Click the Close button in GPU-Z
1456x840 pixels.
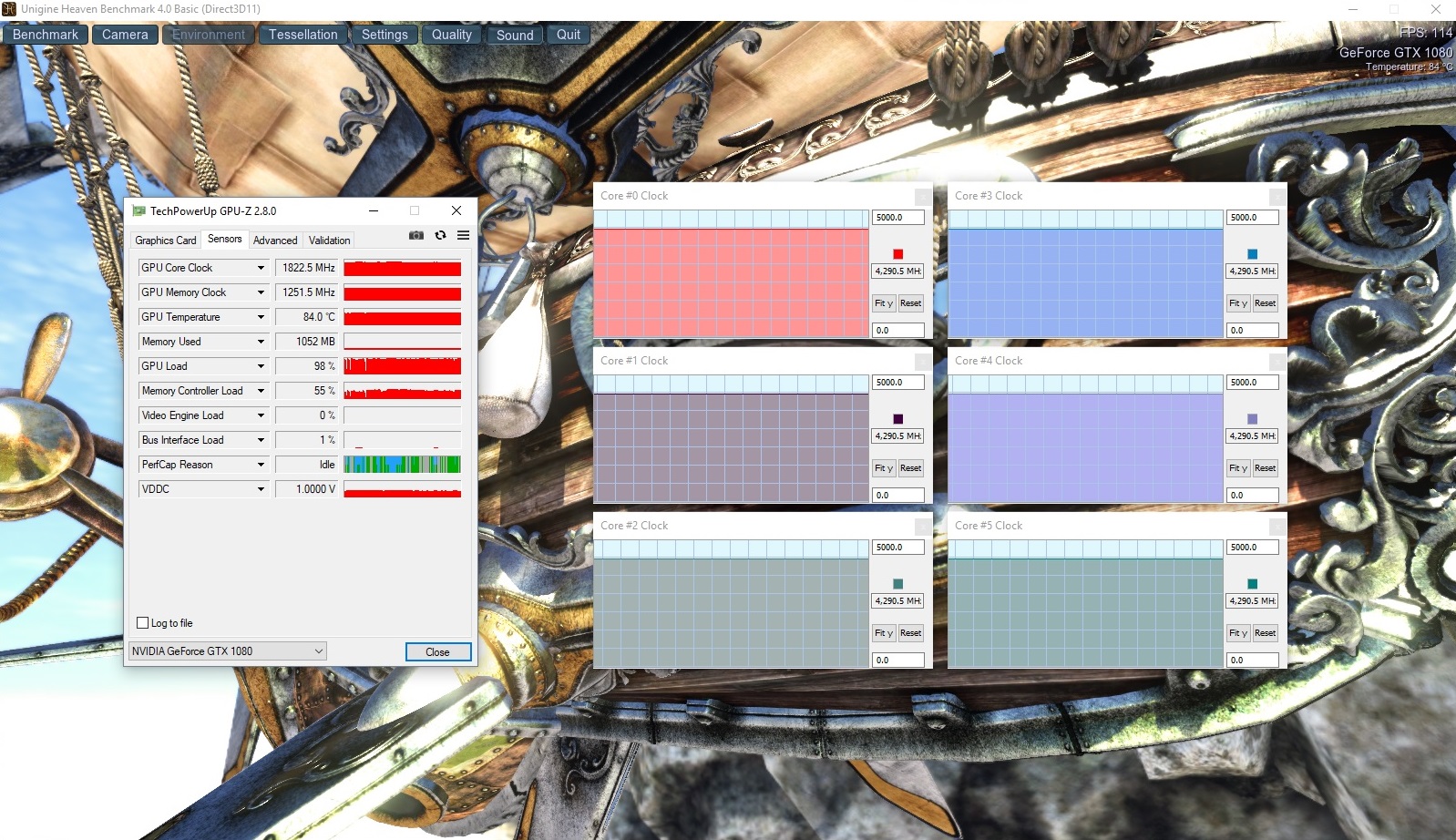point(438,652)
